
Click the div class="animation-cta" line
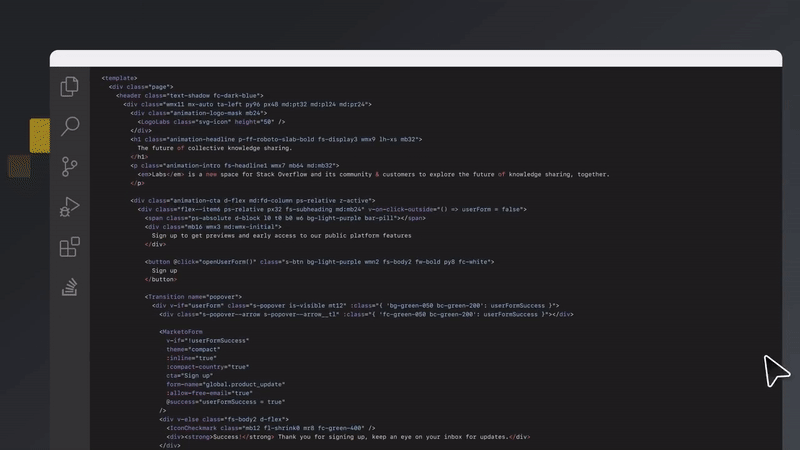coord(253,201)
